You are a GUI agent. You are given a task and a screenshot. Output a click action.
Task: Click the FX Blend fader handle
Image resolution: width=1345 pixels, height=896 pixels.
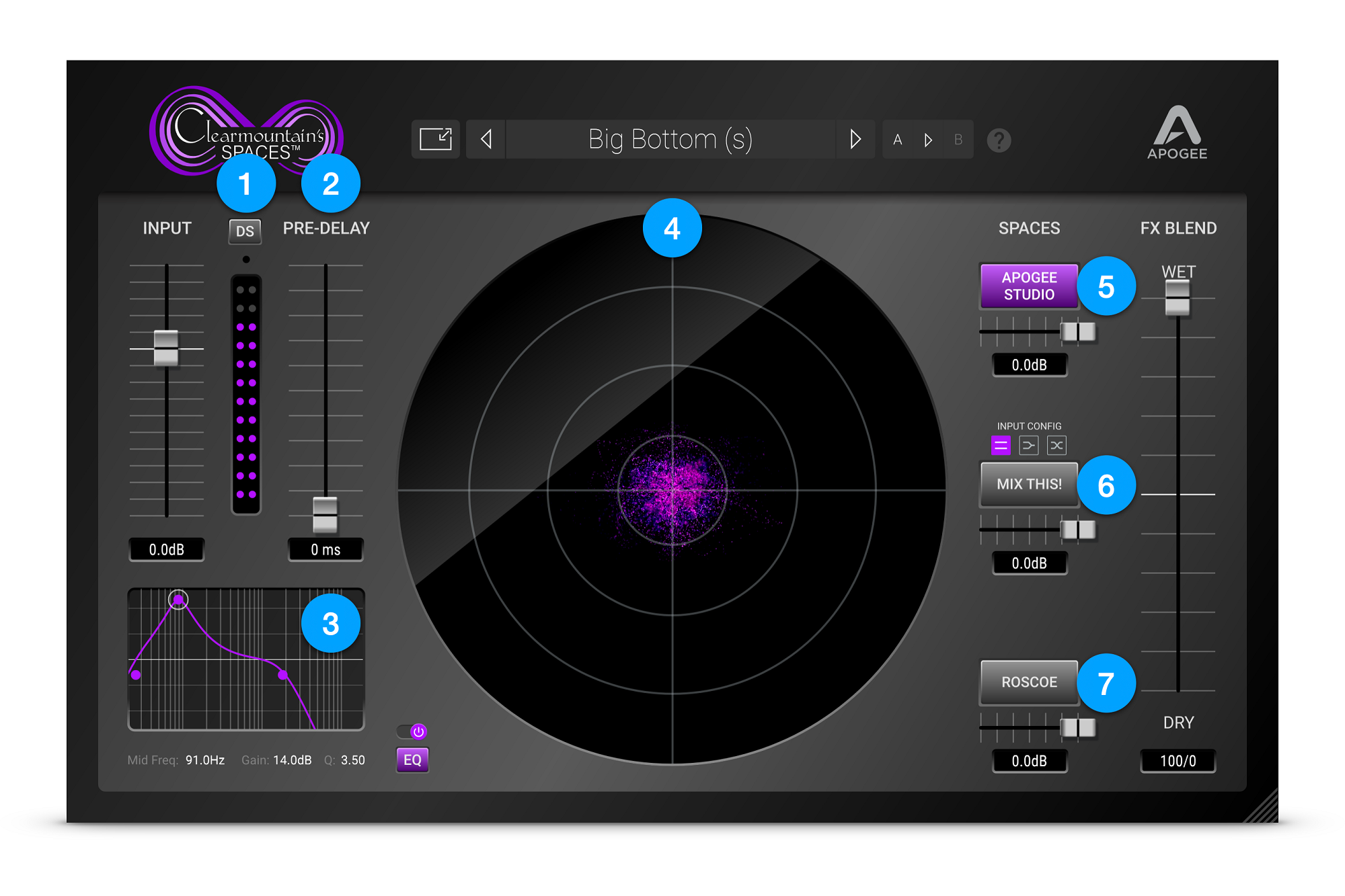pos(1178,298)
